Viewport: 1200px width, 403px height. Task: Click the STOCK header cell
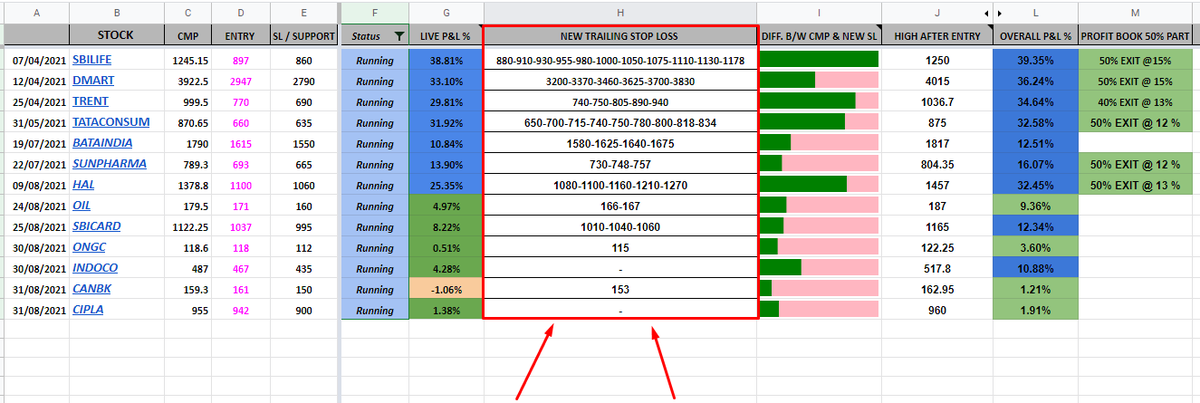[118, 36]
